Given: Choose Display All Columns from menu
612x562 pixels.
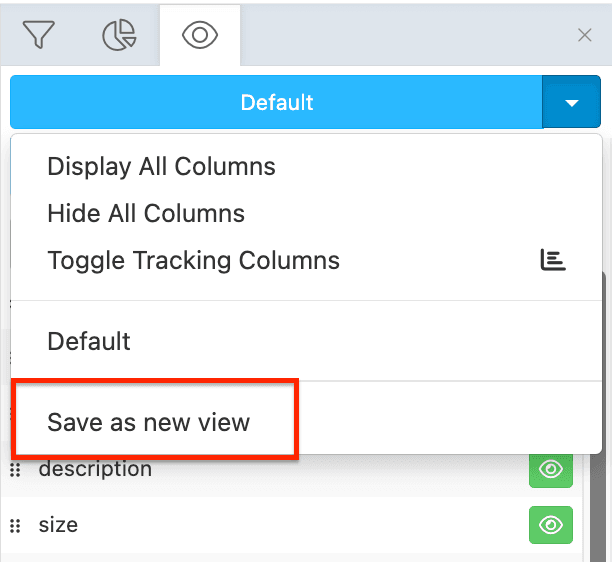Looking at the screenshot, I should pos(161,166).
